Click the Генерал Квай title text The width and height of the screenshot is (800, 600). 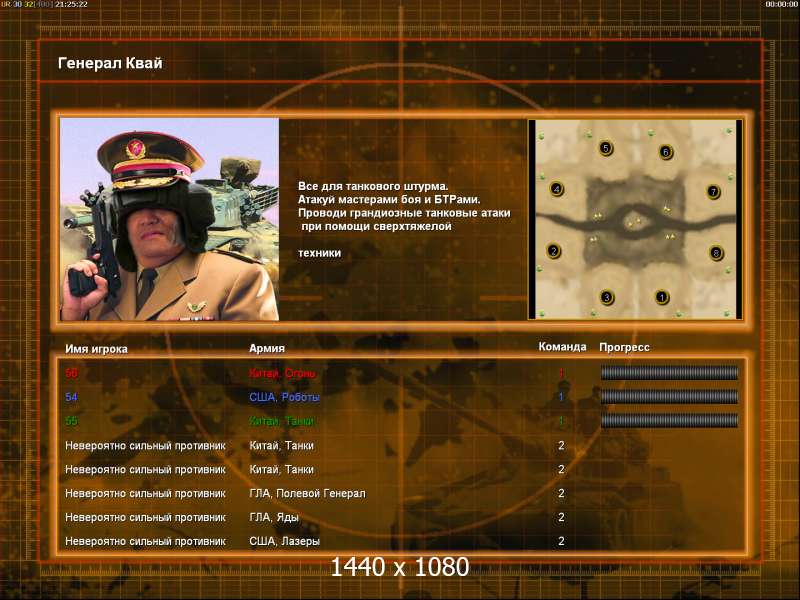tap(110, 63)
